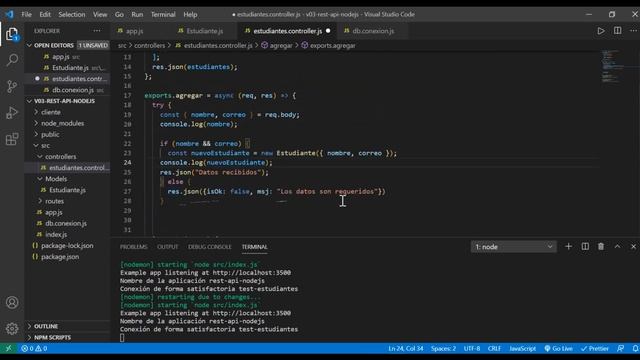Maximize the terminal panel size
This screenshot has width=640, height=360.
[x=617, y=247]
